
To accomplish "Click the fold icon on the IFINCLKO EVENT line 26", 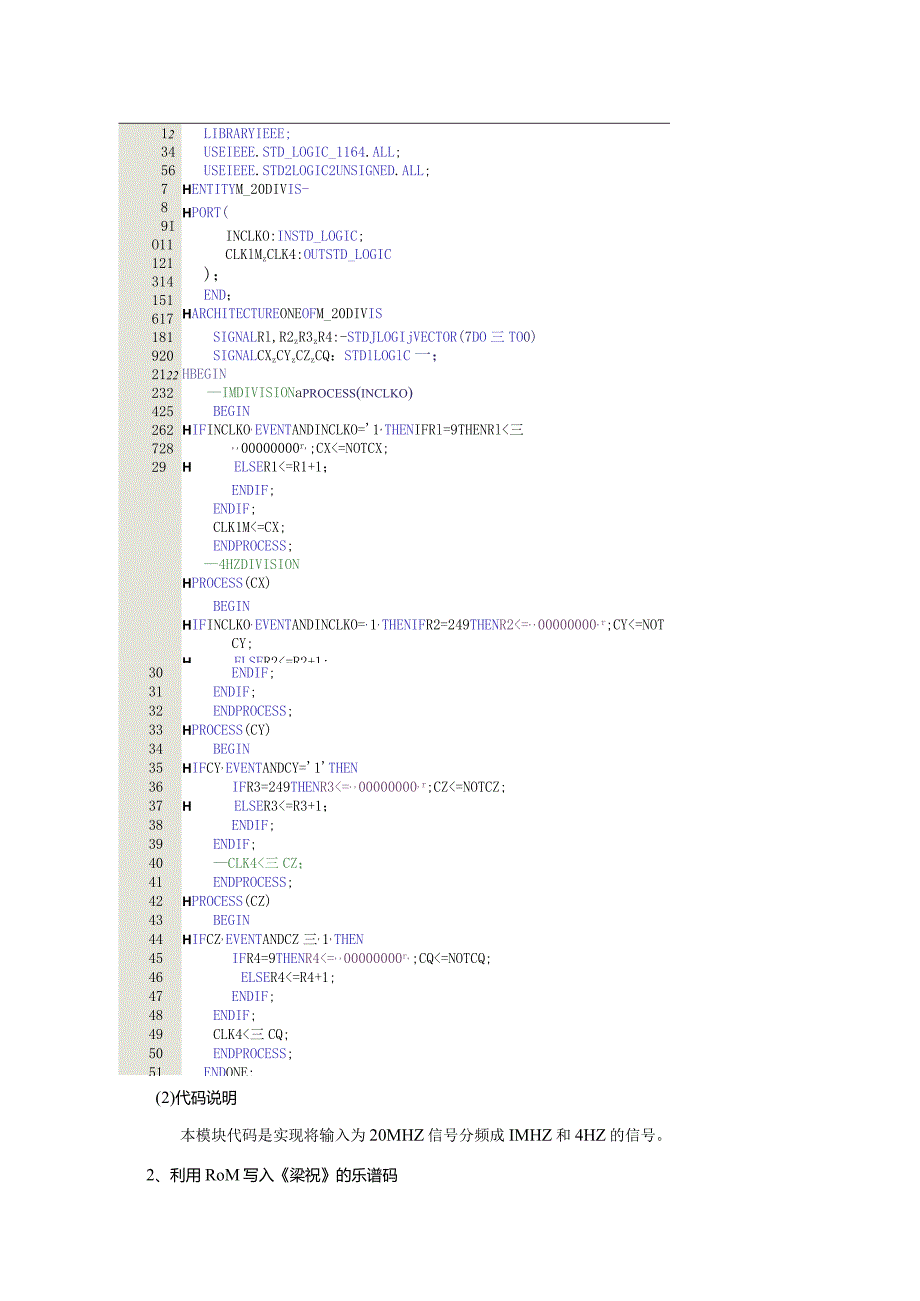I will point(184,429).
